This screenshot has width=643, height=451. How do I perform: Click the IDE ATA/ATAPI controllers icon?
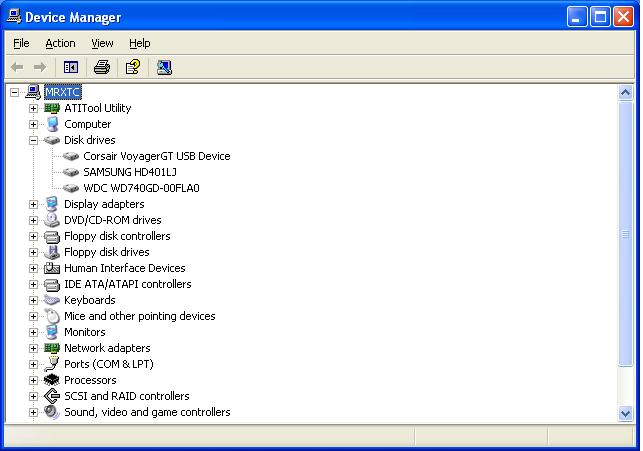point(52,285)
